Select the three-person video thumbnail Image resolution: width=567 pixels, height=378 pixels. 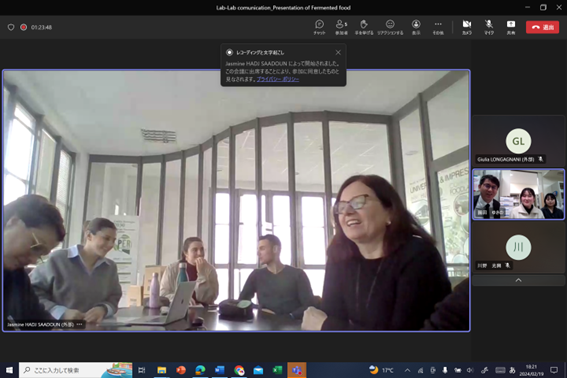518,194
